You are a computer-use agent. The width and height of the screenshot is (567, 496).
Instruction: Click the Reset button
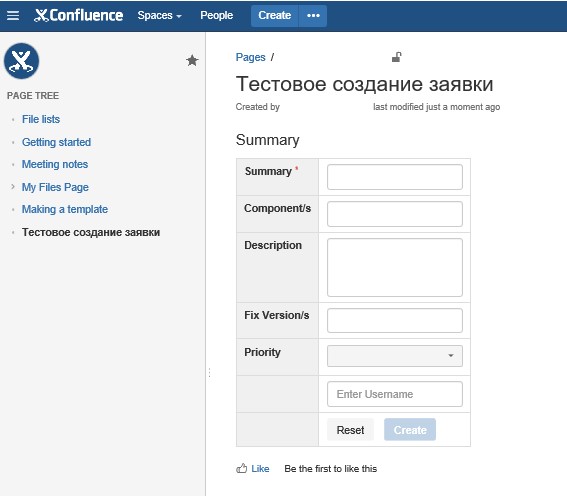pos(350,430)
